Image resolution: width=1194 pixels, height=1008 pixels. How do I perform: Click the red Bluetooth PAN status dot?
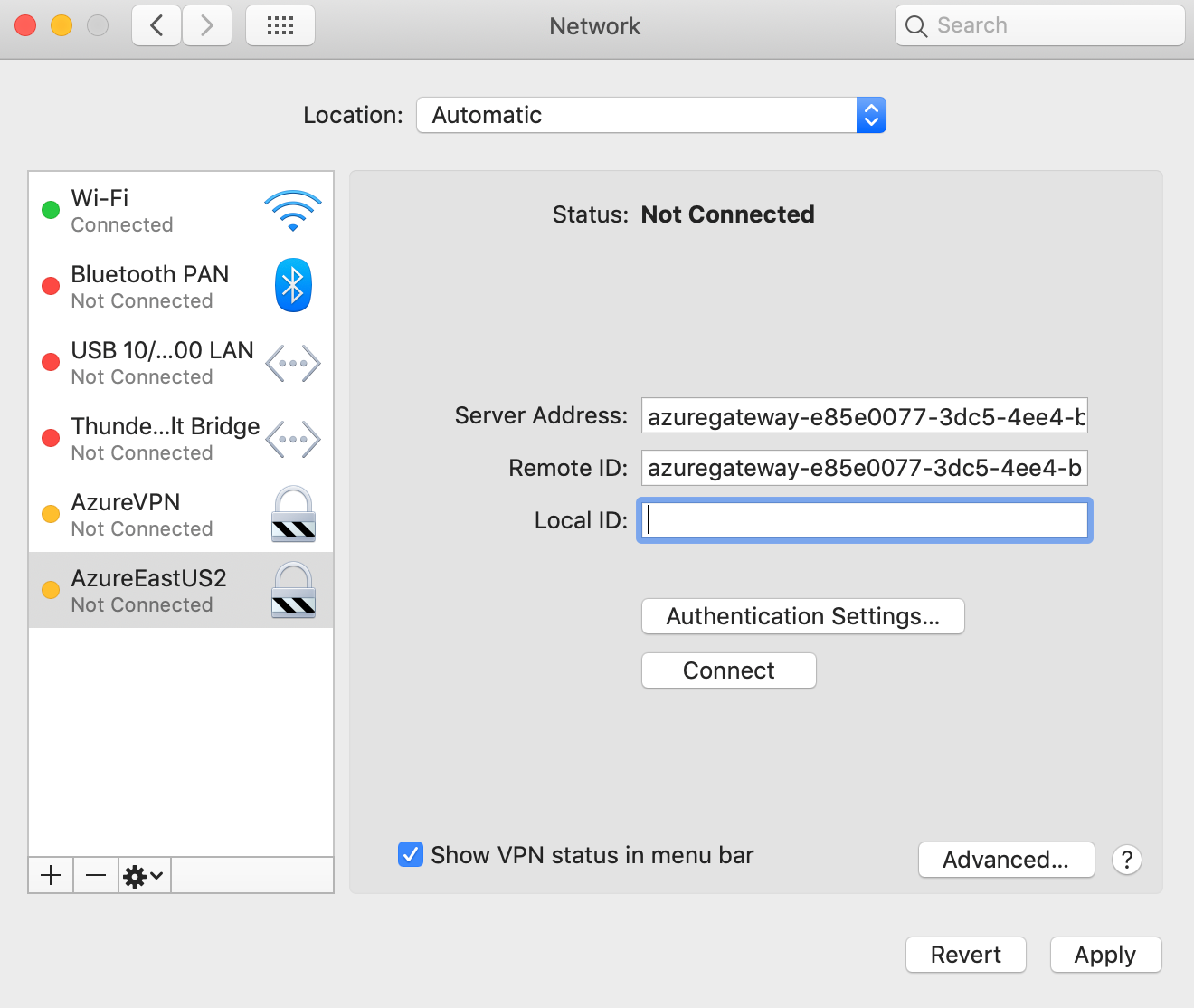tap(51, 286)
